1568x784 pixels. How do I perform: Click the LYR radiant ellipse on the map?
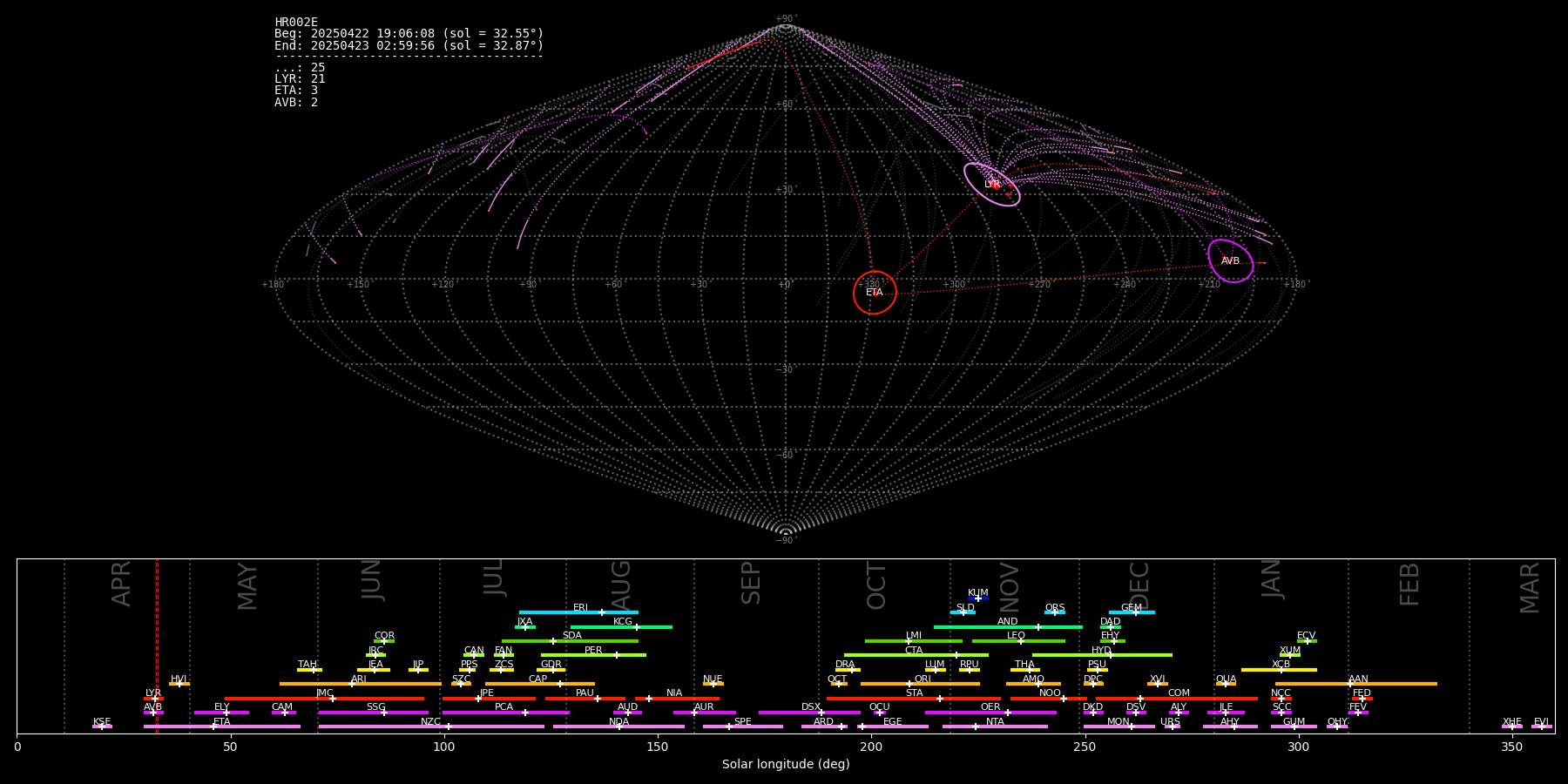991,185
